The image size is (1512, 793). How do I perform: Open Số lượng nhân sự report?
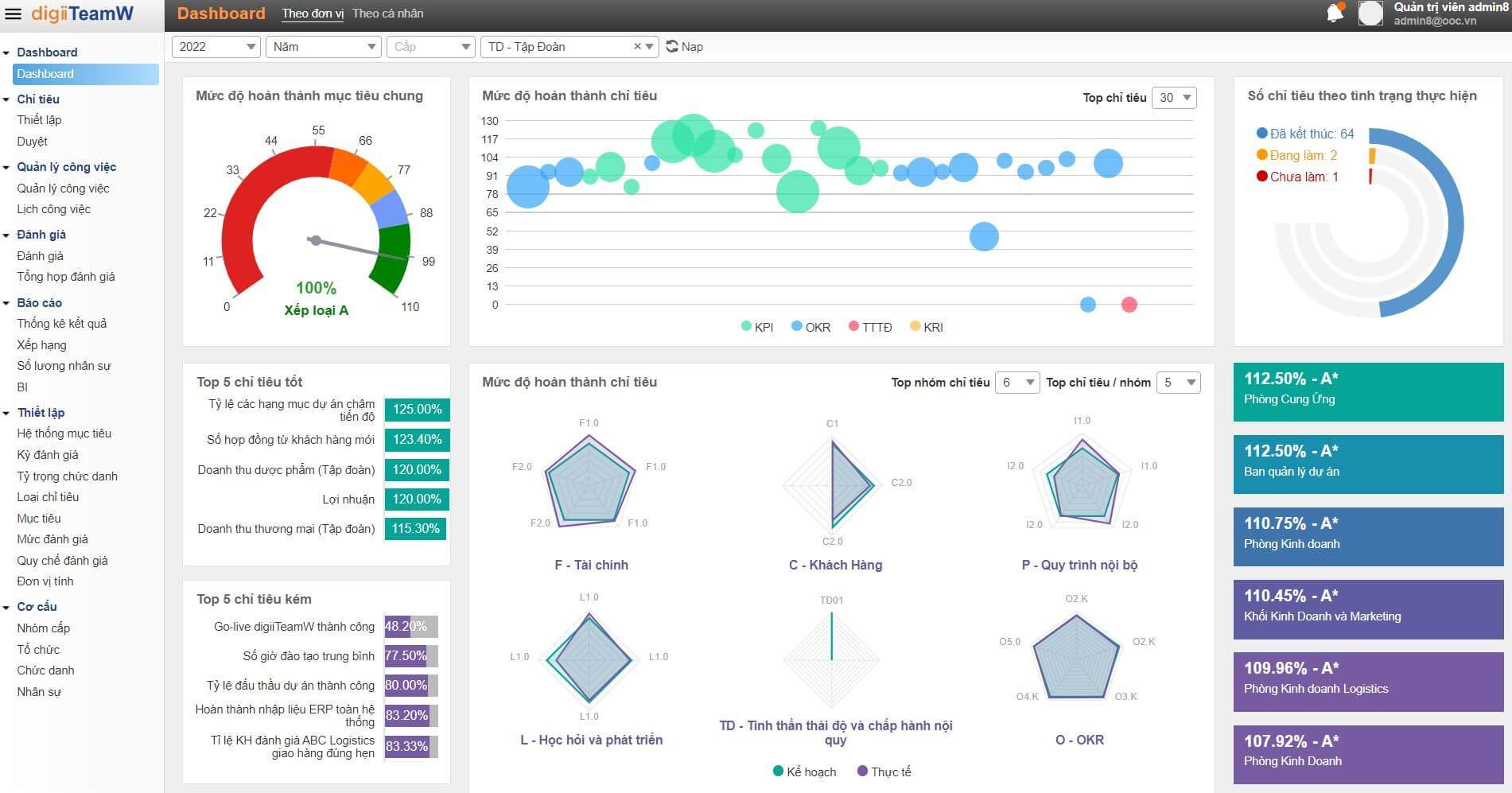click(64, 366)
